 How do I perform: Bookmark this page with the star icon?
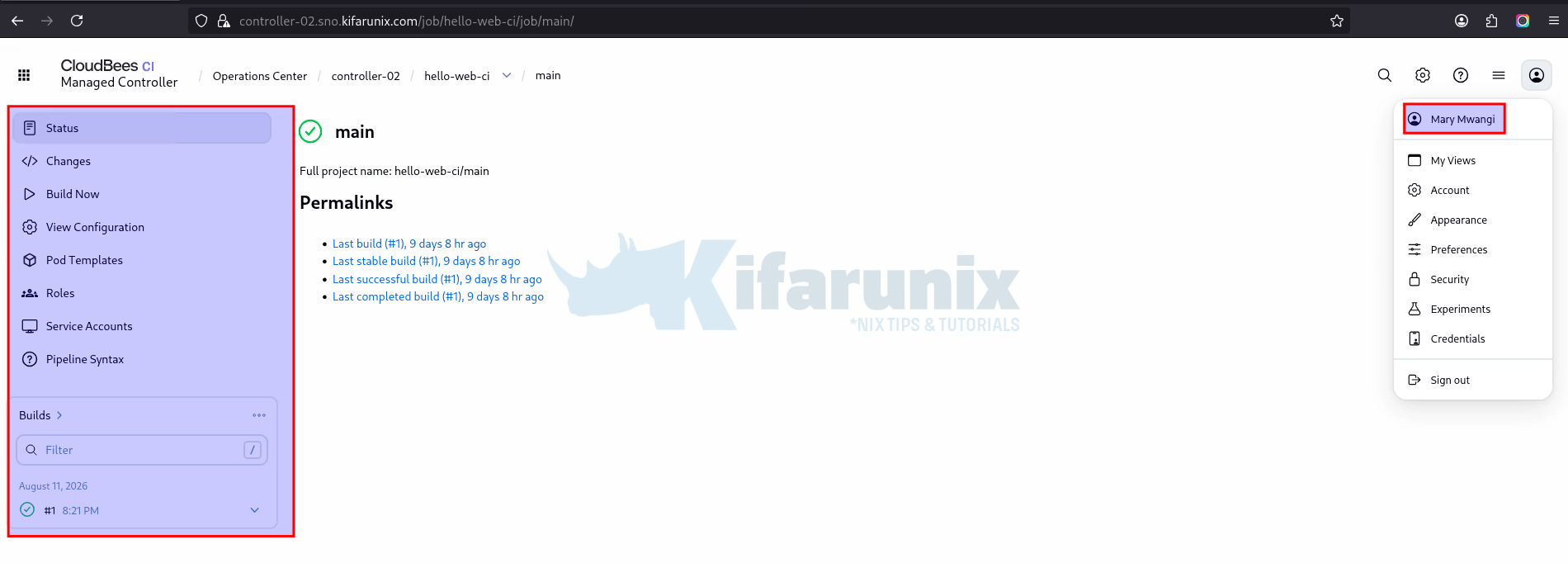click(x=1337, y=21)
